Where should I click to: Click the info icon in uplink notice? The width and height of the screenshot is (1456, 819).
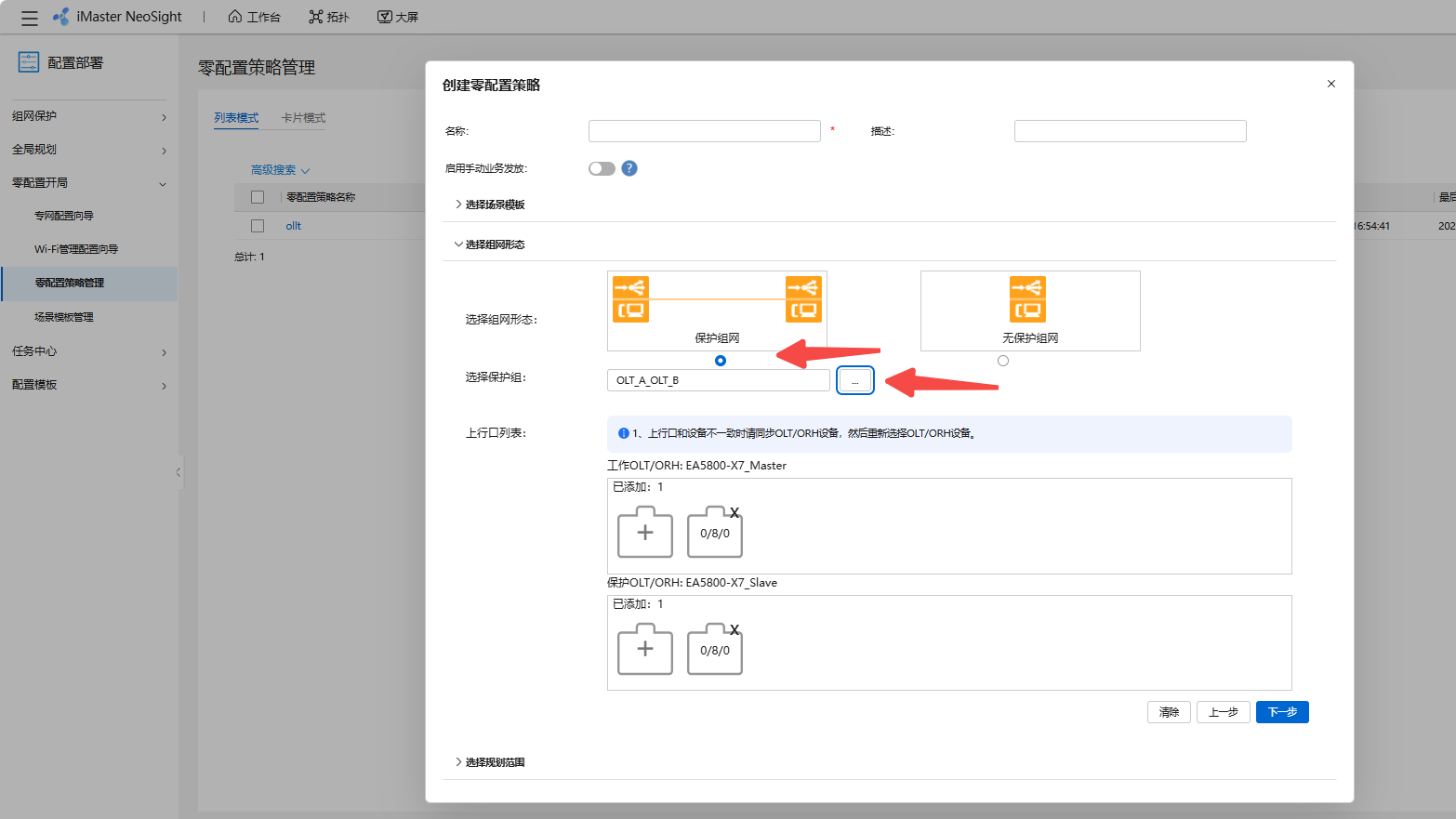[624, 433]
